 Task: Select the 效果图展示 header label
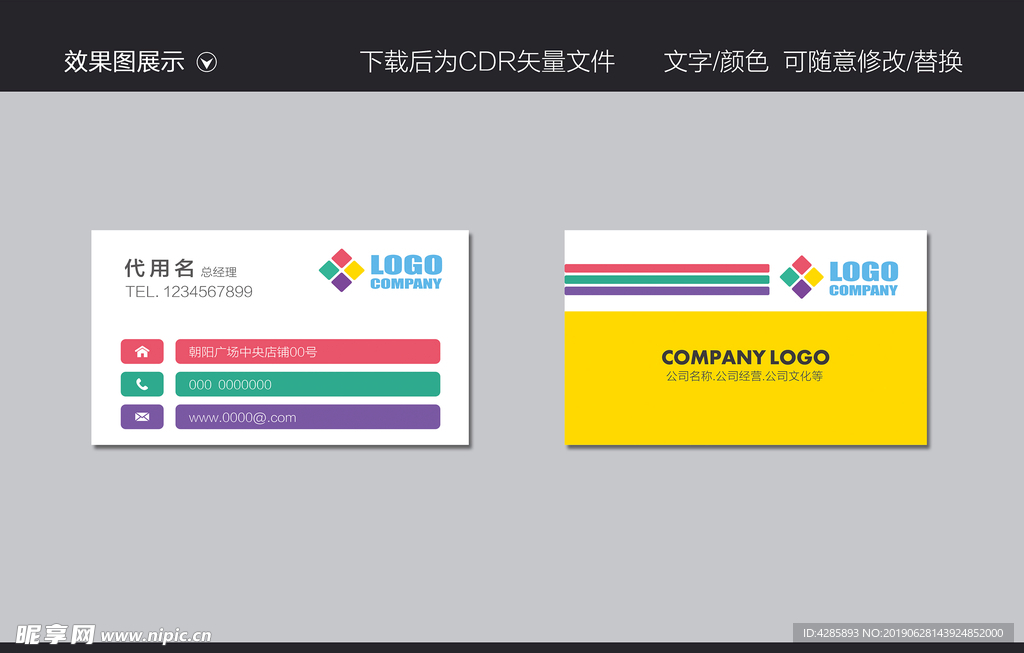tap(124, 62)
